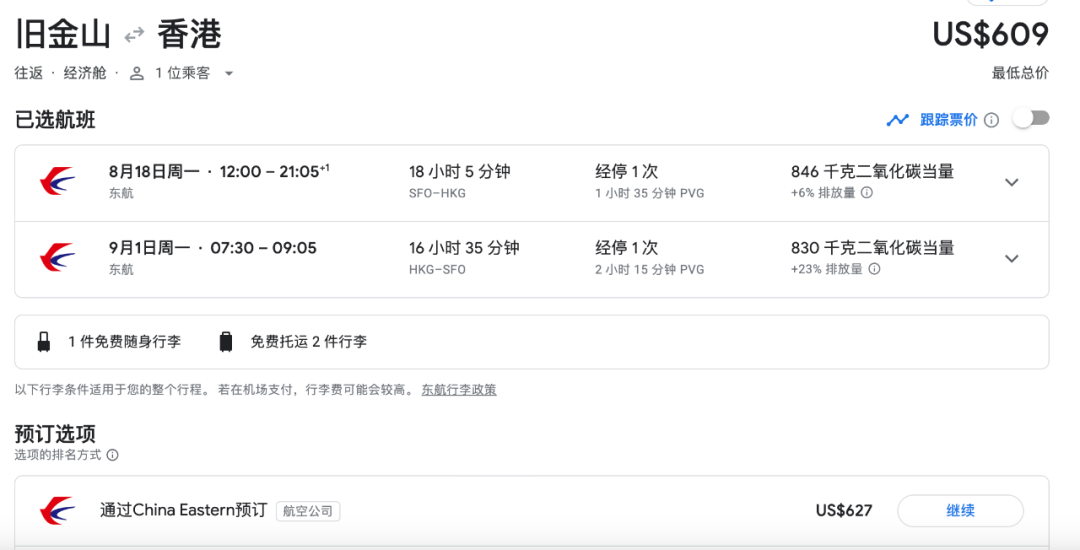Expand the August 18 outbound flight details
Viewport: 1080px width, 550px height.
(1012, 182)
